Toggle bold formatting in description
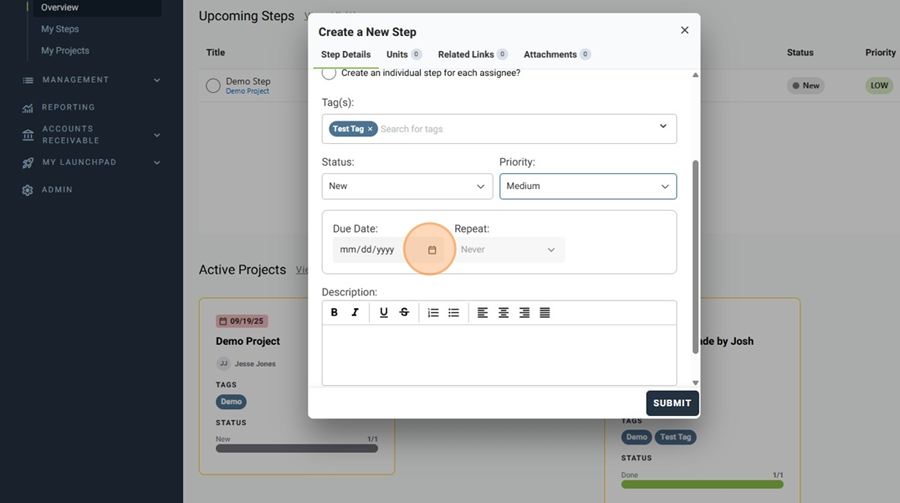The image size is (900, 503). (334, 312)
